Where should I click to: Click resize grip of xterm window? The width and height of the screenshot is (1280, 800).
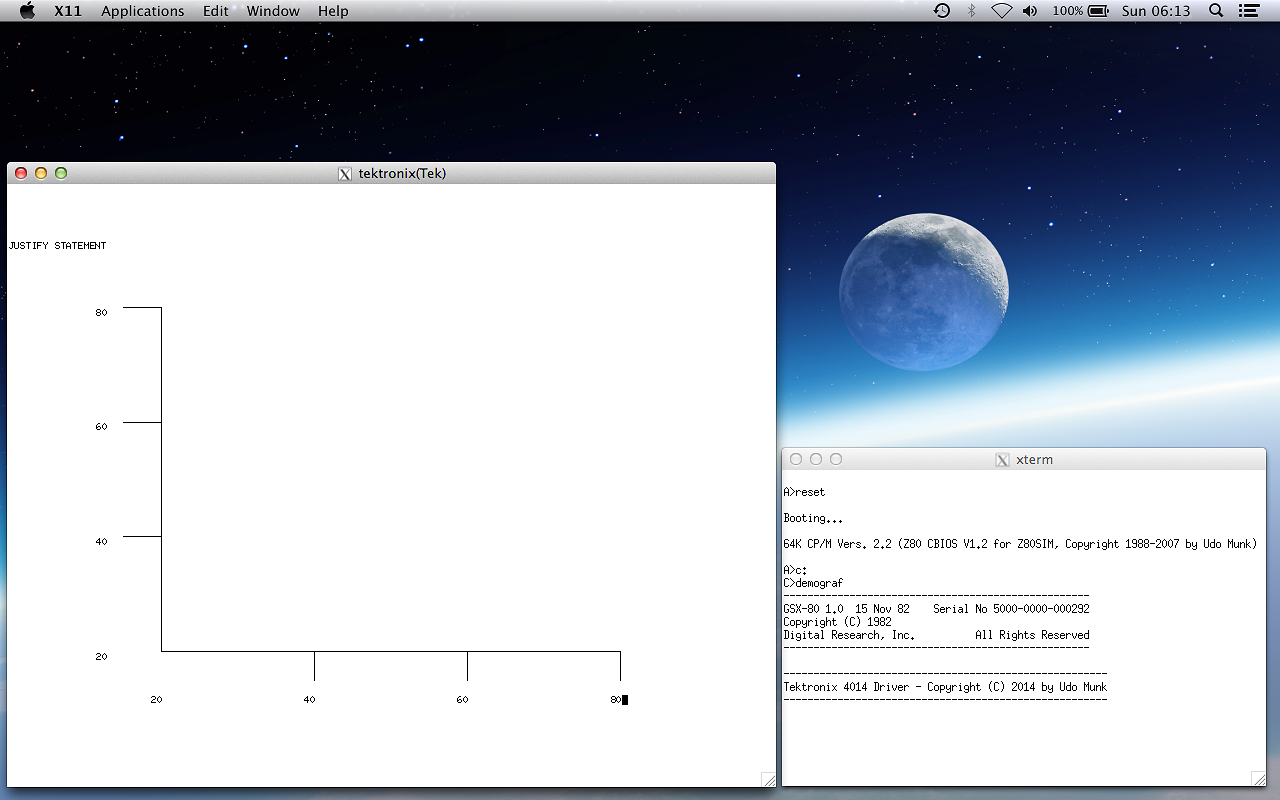click(1258, 778)
